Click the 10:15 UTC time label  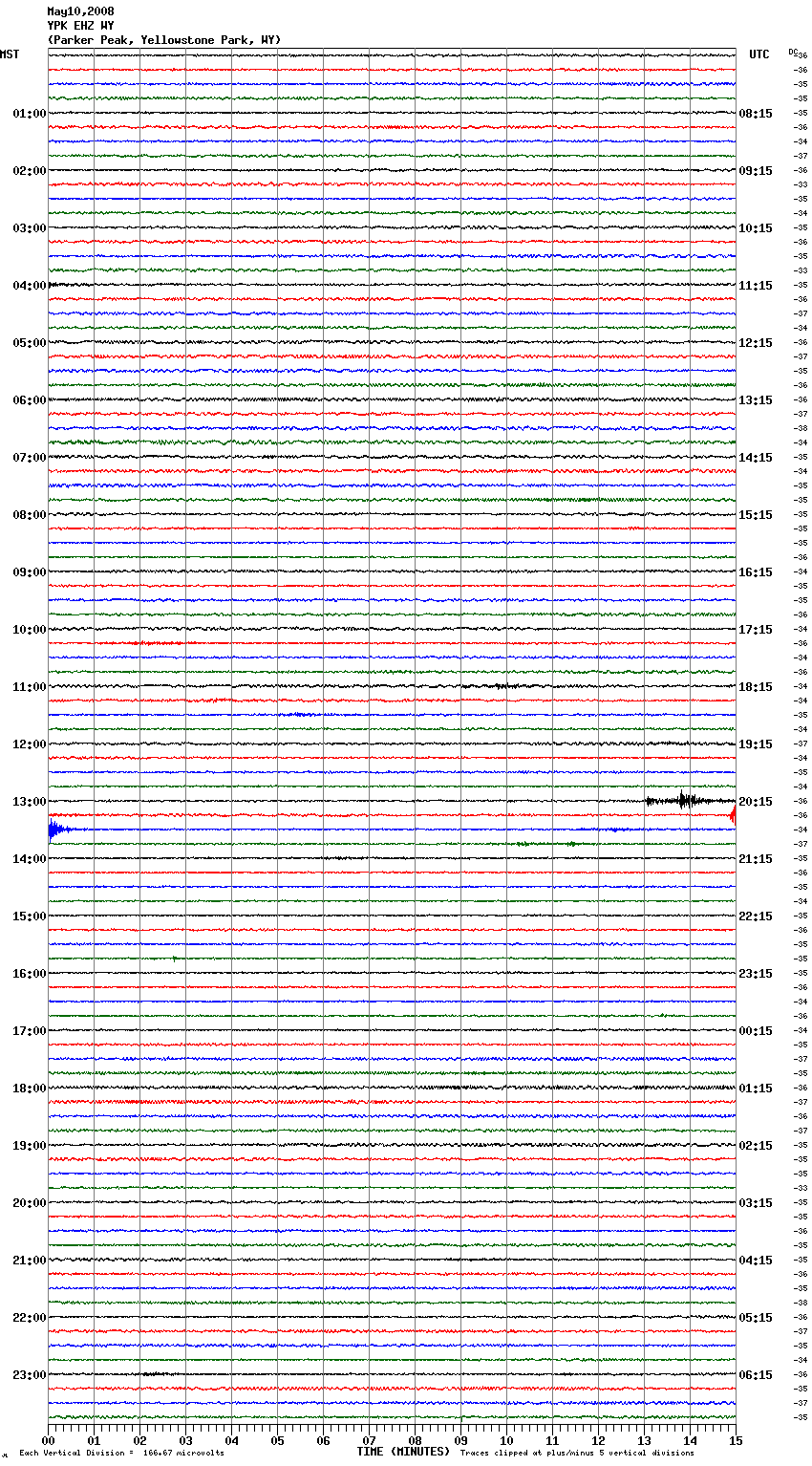click(x=756, y=228)
